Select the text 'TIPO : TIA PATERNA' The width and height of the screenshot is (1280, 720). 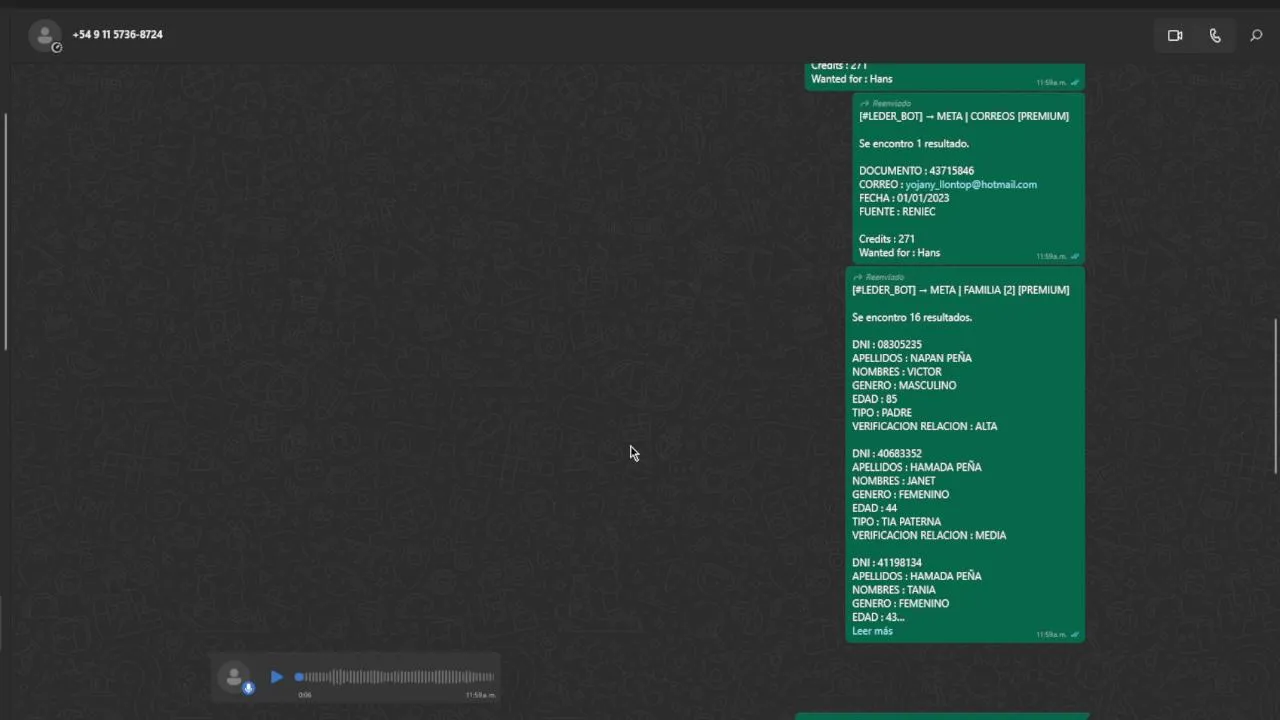tap(896, 521)
